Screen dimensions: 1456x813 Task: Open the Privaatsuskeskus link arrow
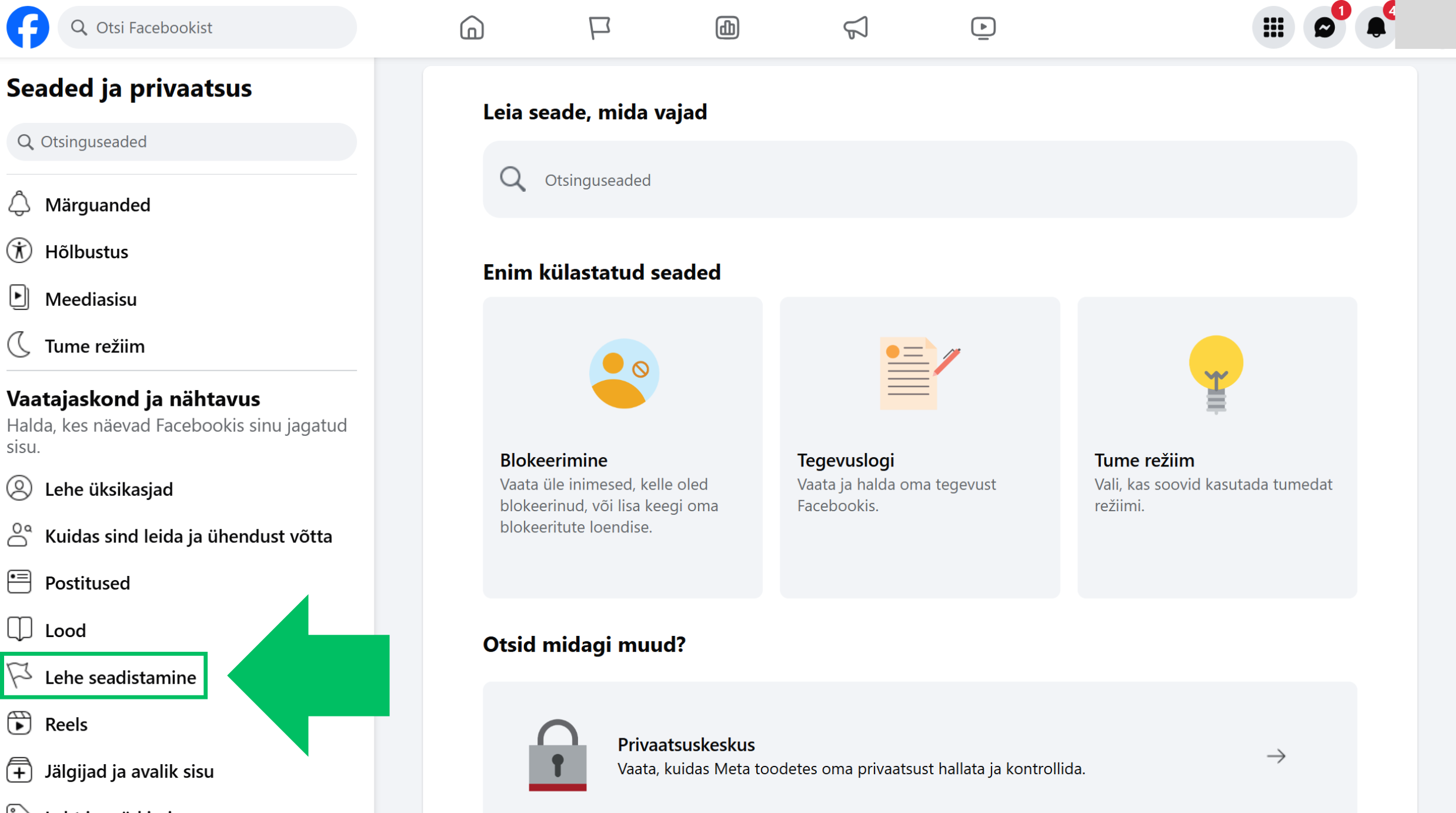[x=1275, y=756]
